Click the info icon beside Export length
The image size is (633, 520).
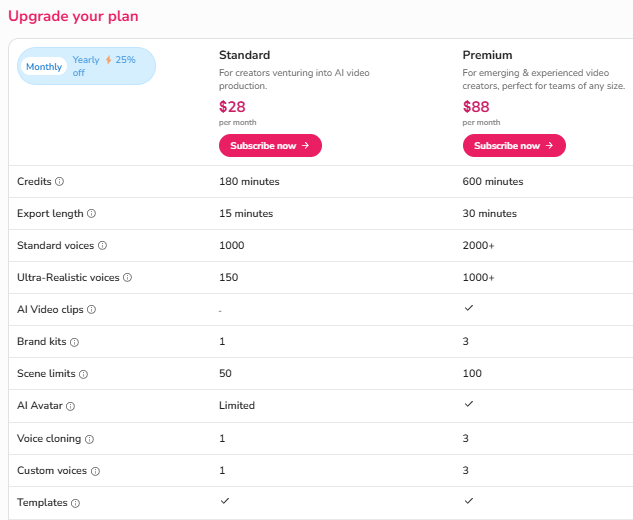(x=92, y=214)
